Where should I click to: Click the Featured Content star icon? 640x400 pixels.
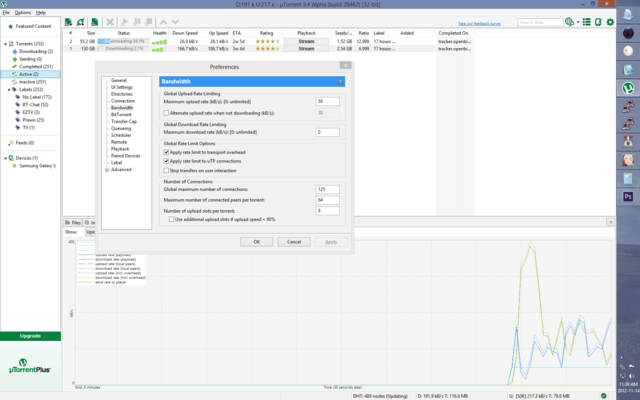pos(11,27)
